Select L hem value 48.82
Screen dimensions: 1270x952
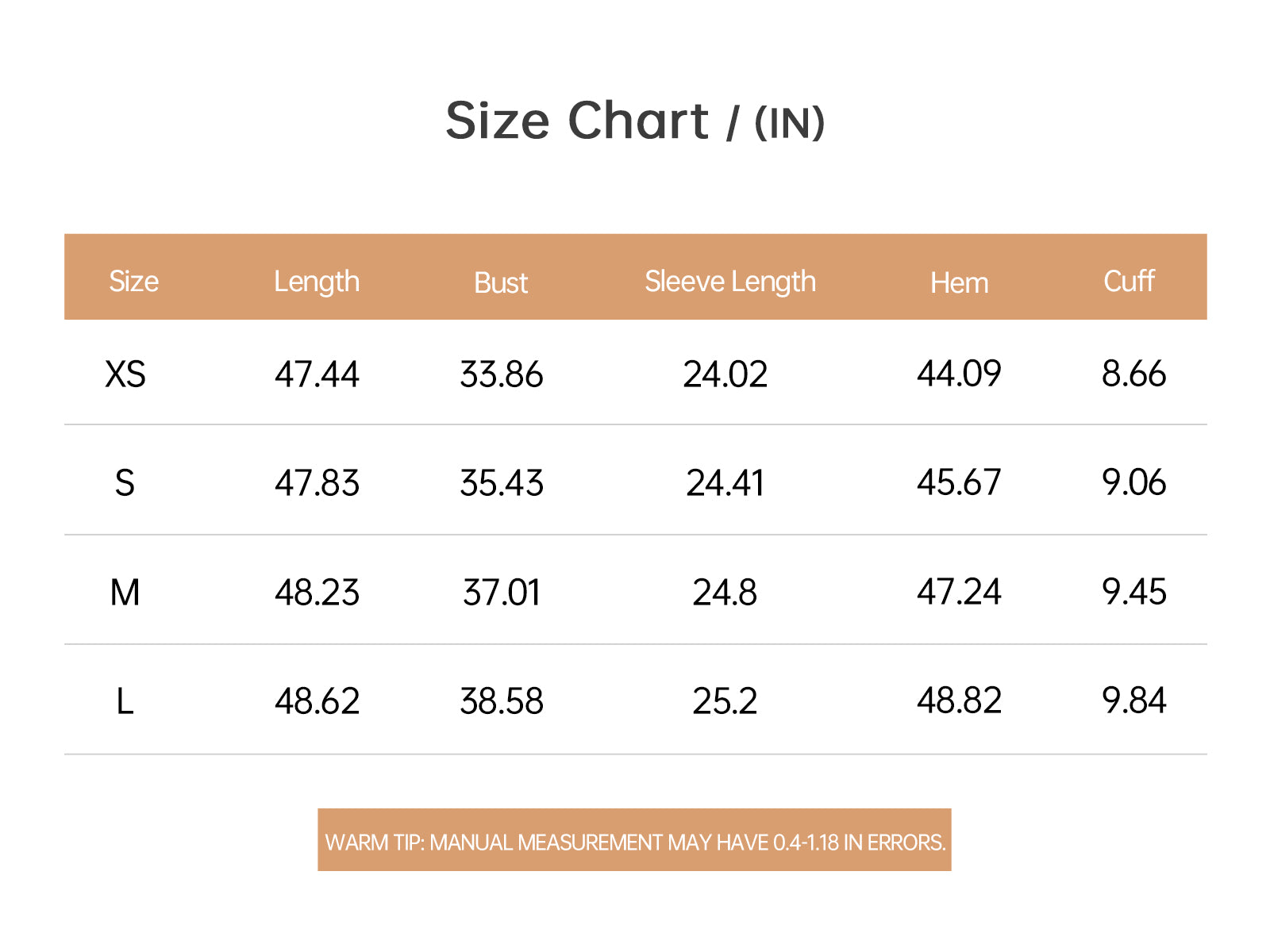click(x=959, y=701)
